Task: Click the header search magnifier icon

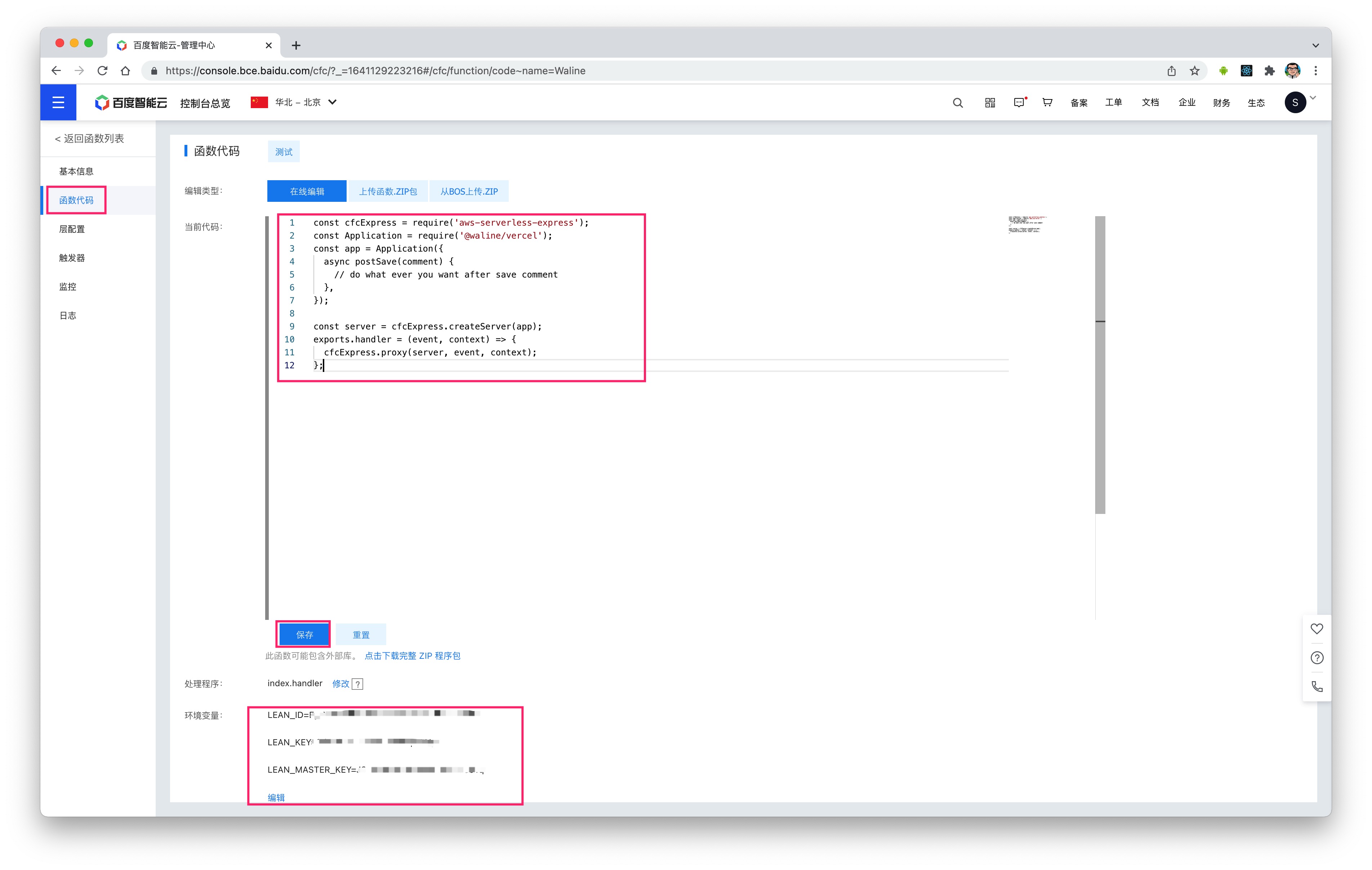Action: coord(957,103)
